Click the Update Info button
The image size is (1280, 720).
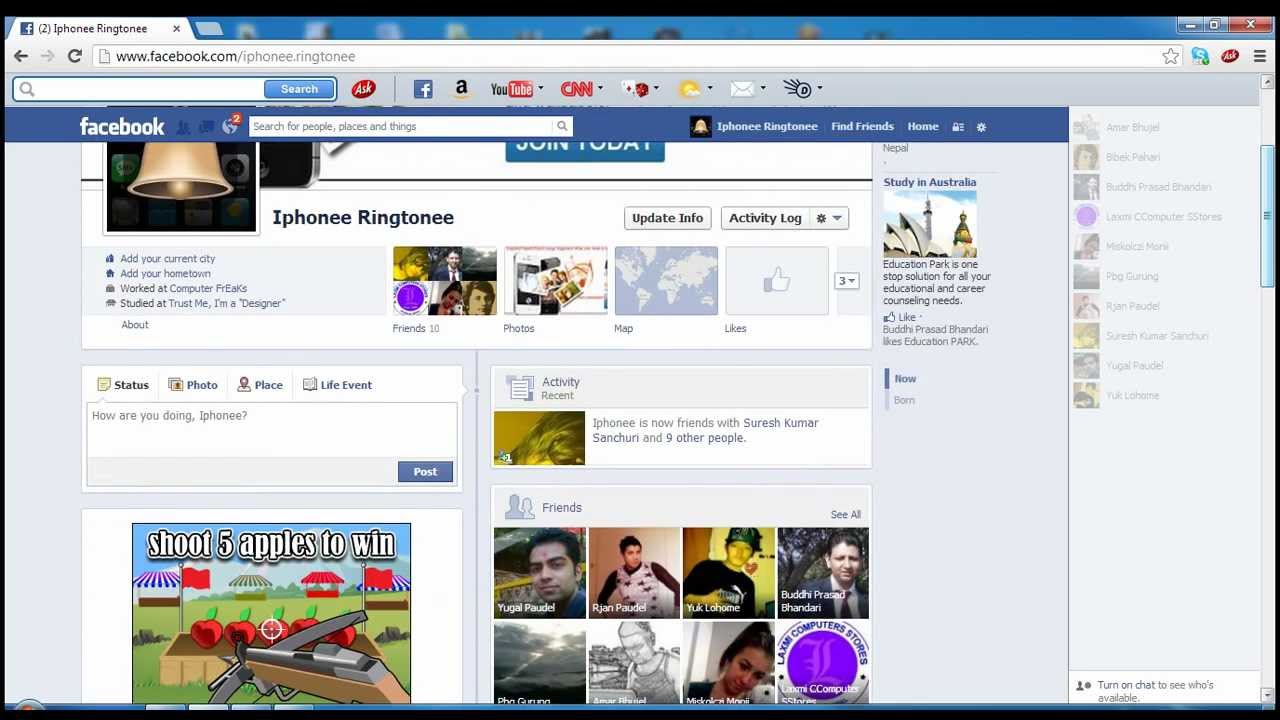click(x=667, y=218)
